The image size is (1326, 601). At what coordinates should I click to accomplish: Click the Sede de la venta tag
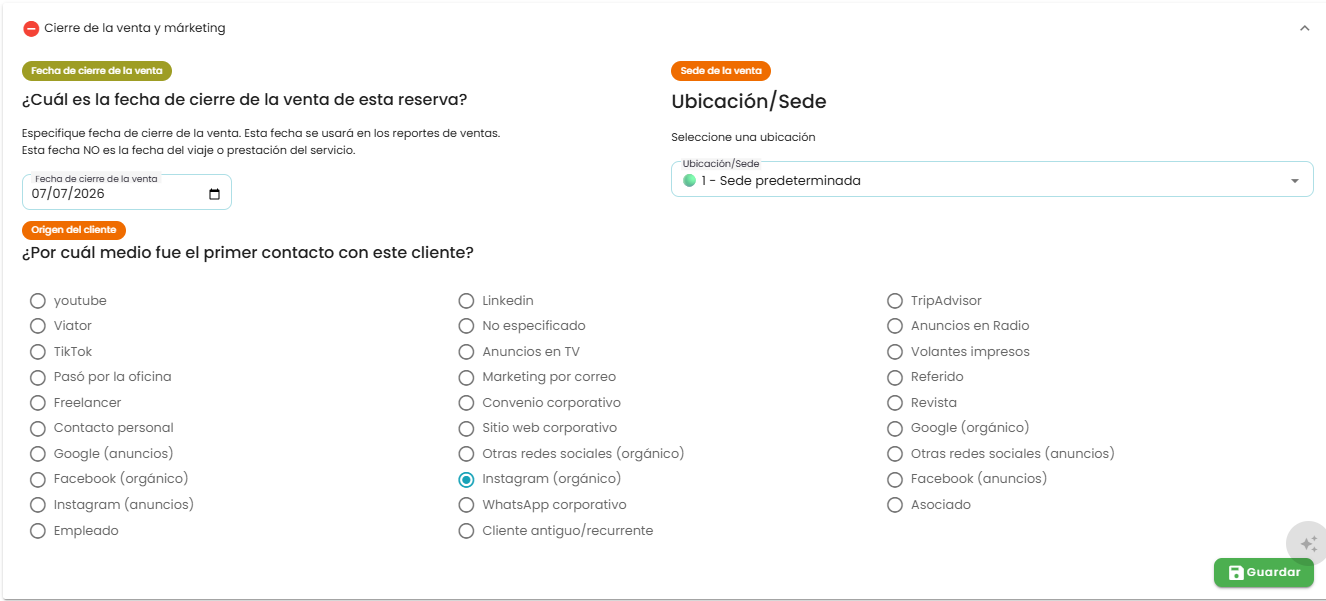coord(721,71)
